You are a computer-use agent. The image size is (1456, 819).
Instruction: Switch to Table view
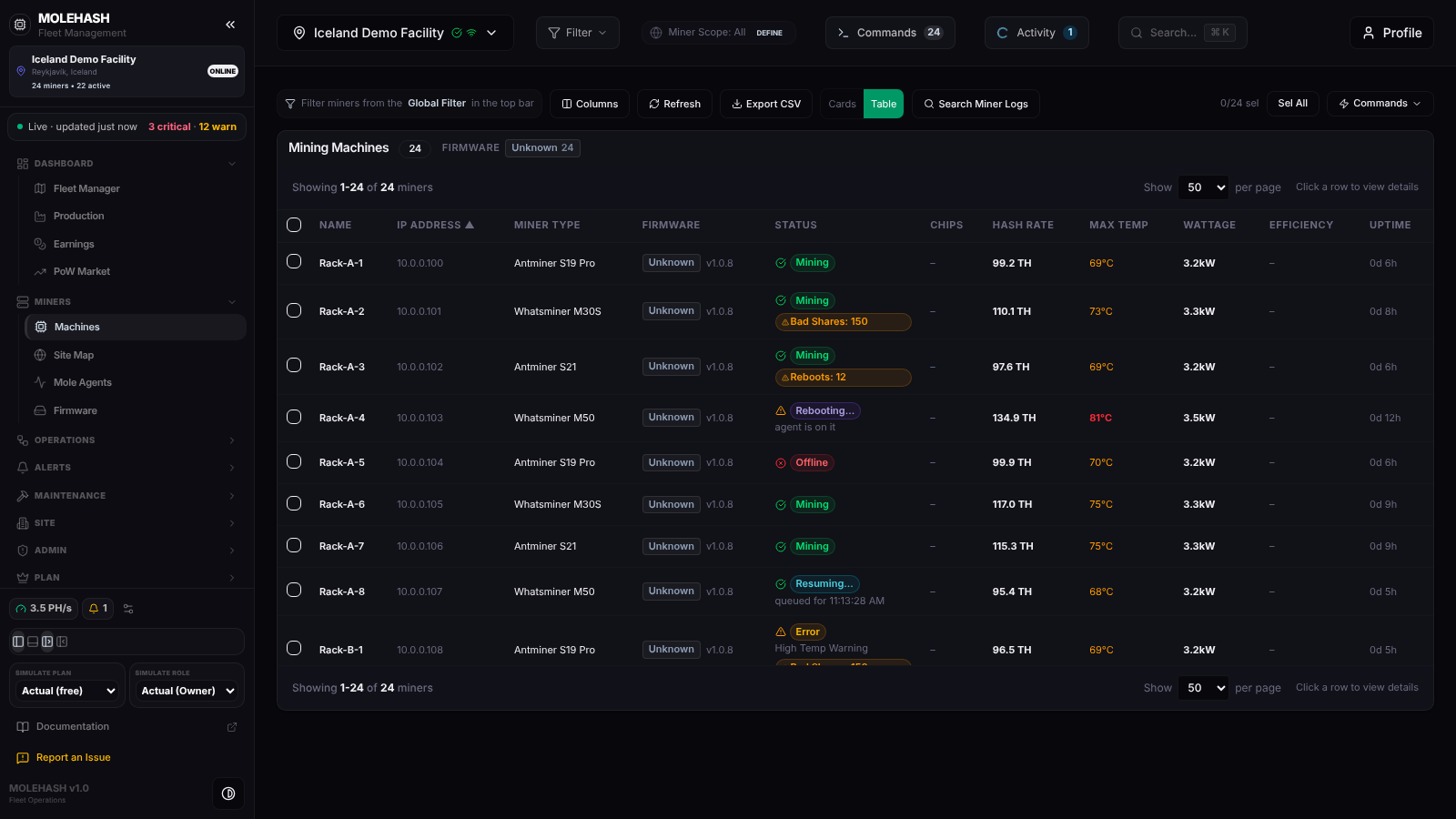884,104
